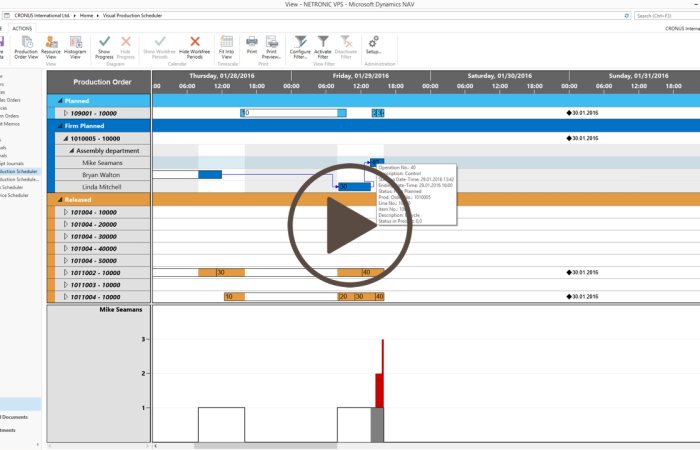Viewport: 700px width, 450px height.
Task: Collapse the Firm Planned group
Action: pyautogui.click(x=60, y=126)
